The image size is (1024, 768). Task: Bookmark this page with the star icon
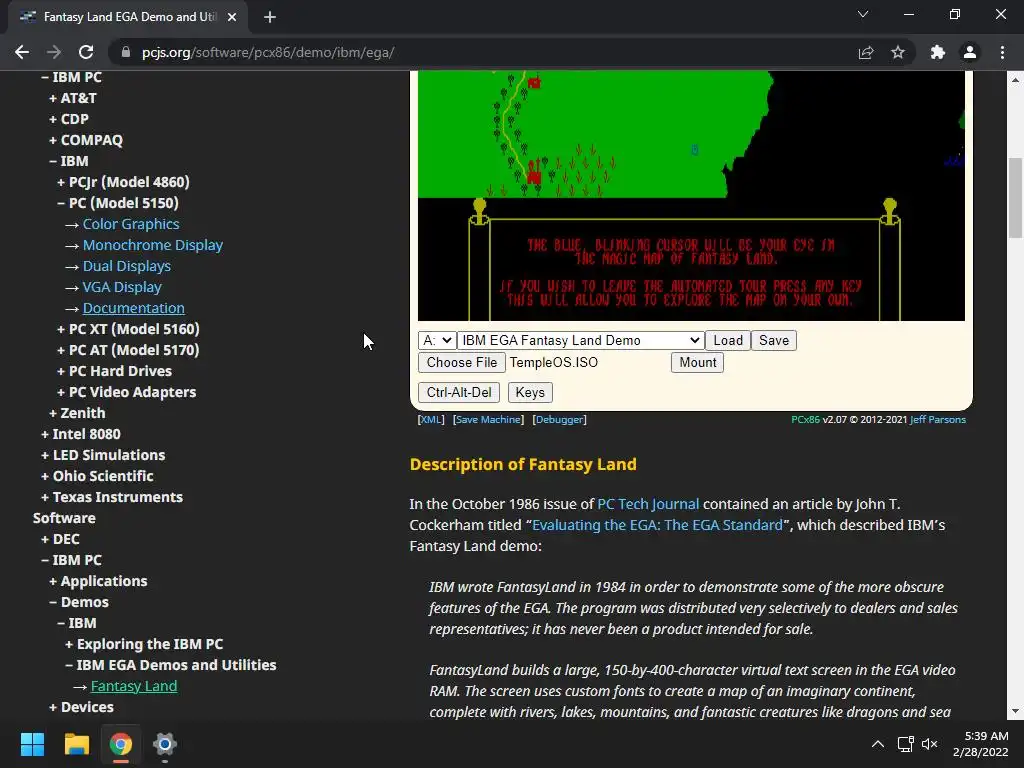(x=898, y=52)
